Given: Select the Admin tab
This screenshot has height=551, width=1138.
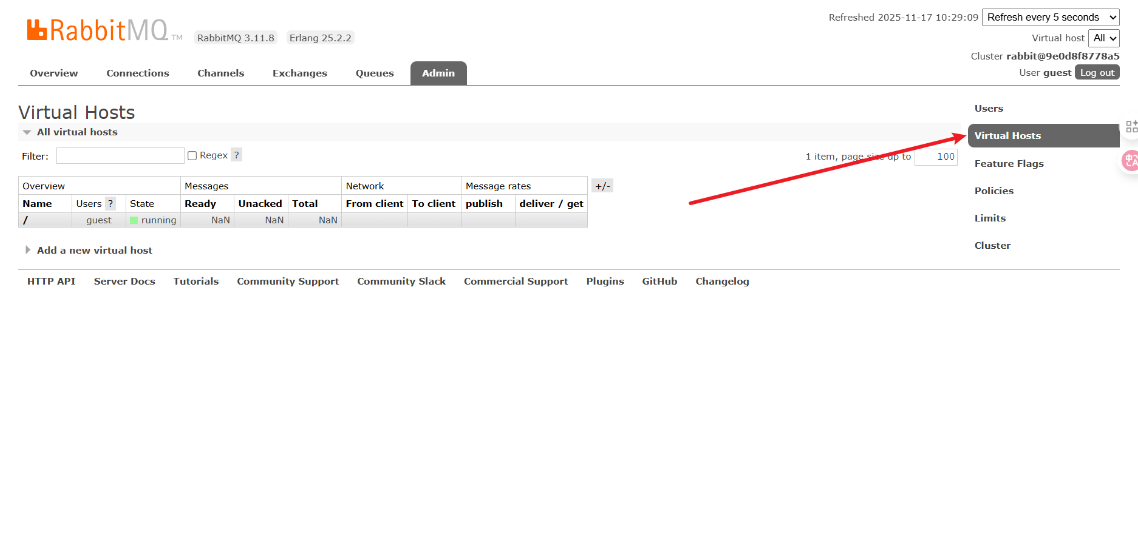Looking at the screenshot, I should [438, 73].
